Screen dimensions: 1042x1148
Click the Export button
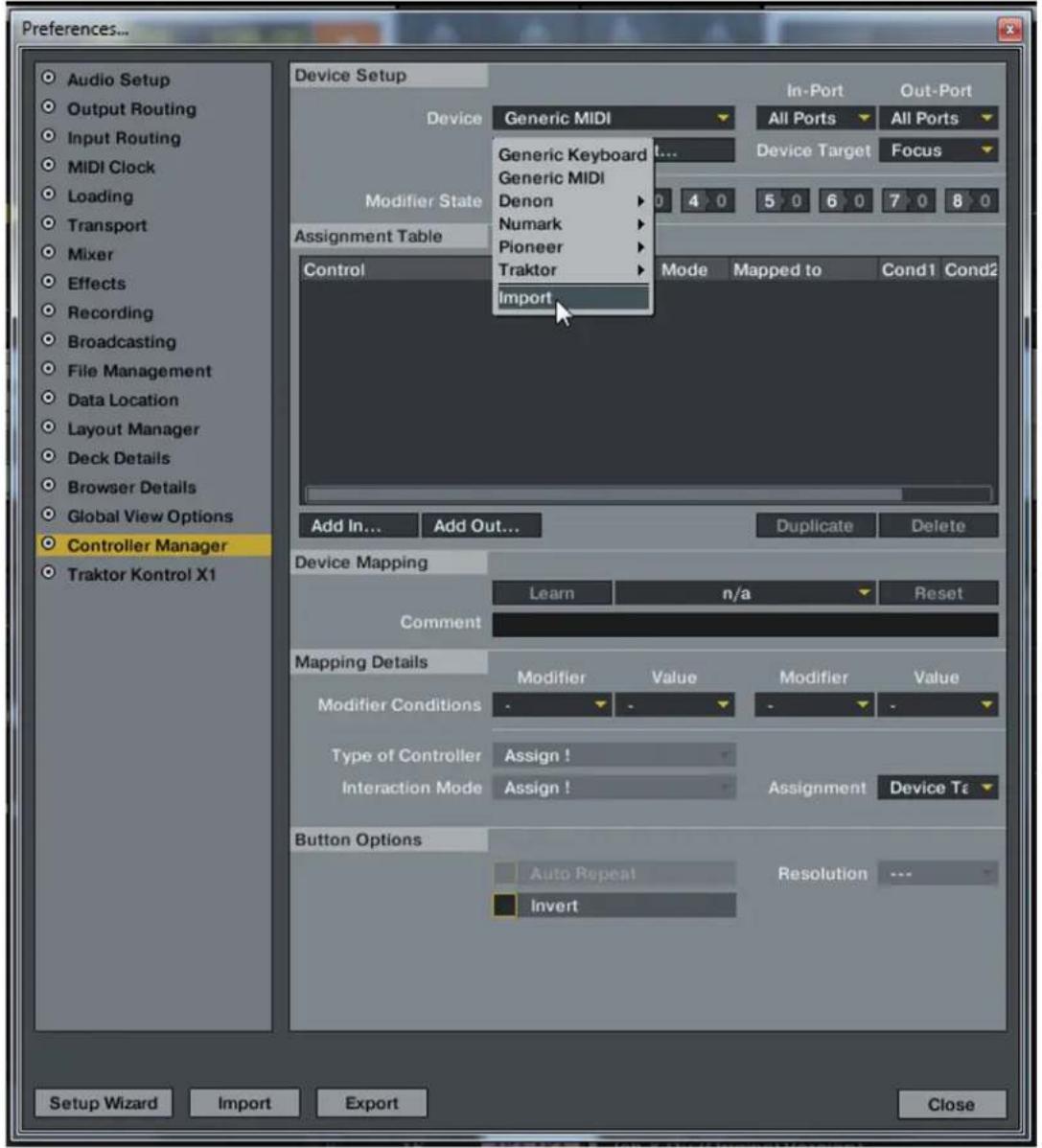(371, 1103)
